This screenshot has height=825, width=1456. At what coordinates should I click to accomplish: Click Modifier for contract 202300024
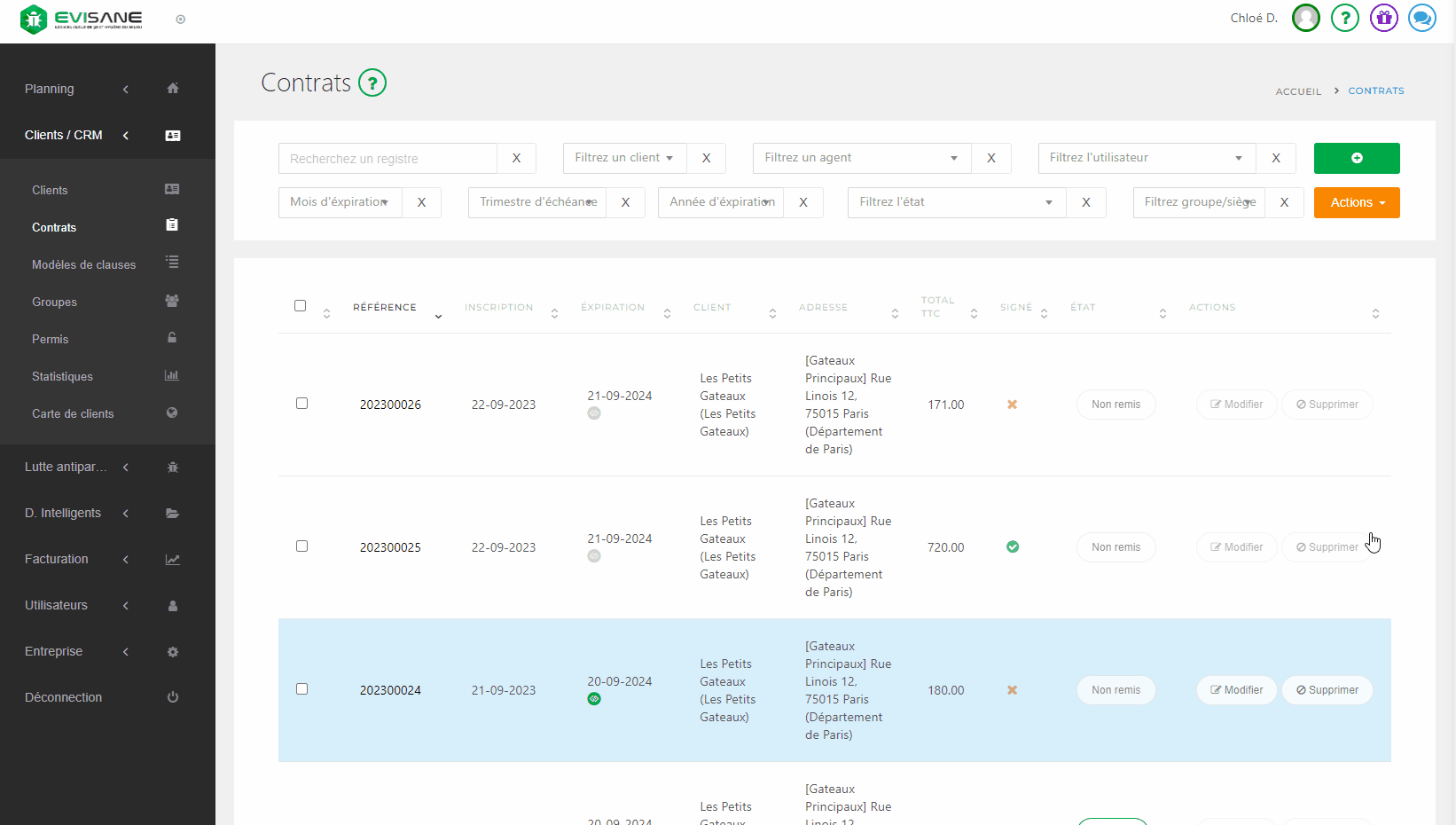tap(1236, 690)
